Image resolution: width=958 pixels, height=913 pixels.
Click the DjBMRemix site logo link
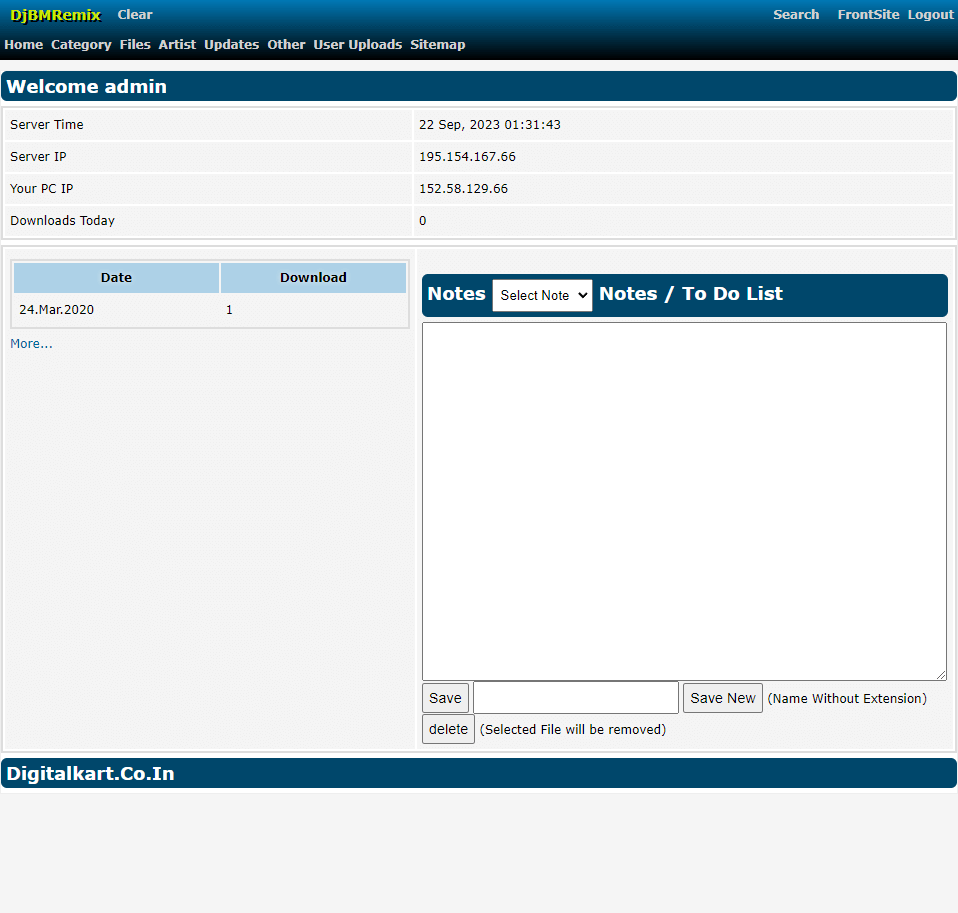(x=55, y=15)
